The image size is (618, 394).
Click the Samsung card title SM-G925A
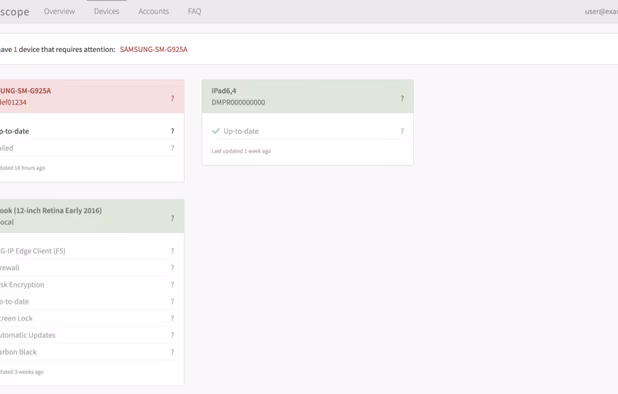point(26,91)
